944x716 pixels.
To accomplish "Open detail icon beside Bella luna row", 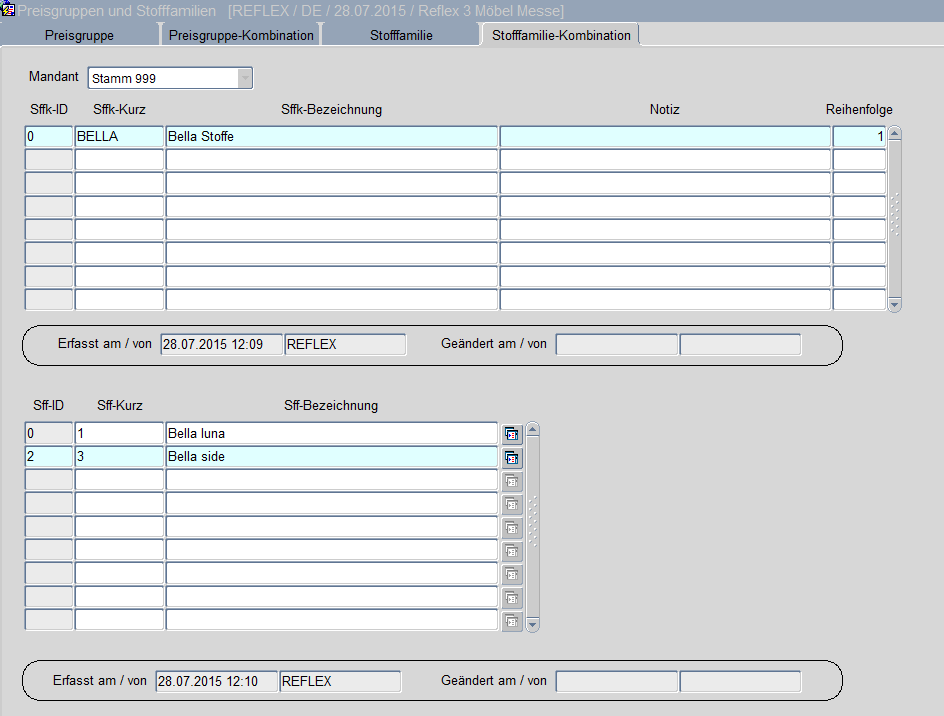I will tap(512, 434).
